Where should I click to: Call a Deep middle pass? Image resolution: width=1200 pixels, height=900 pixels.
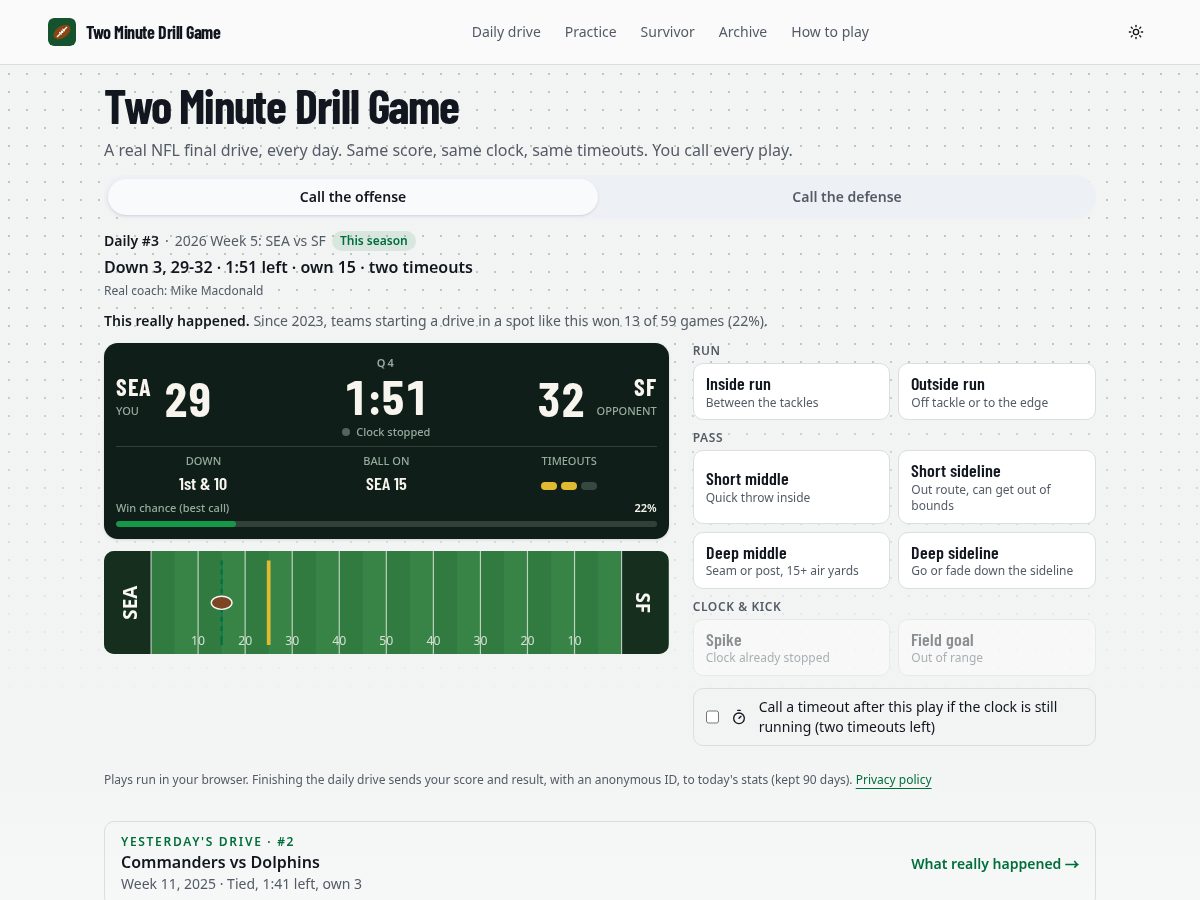pyautogui.click(x=791, y=561)
